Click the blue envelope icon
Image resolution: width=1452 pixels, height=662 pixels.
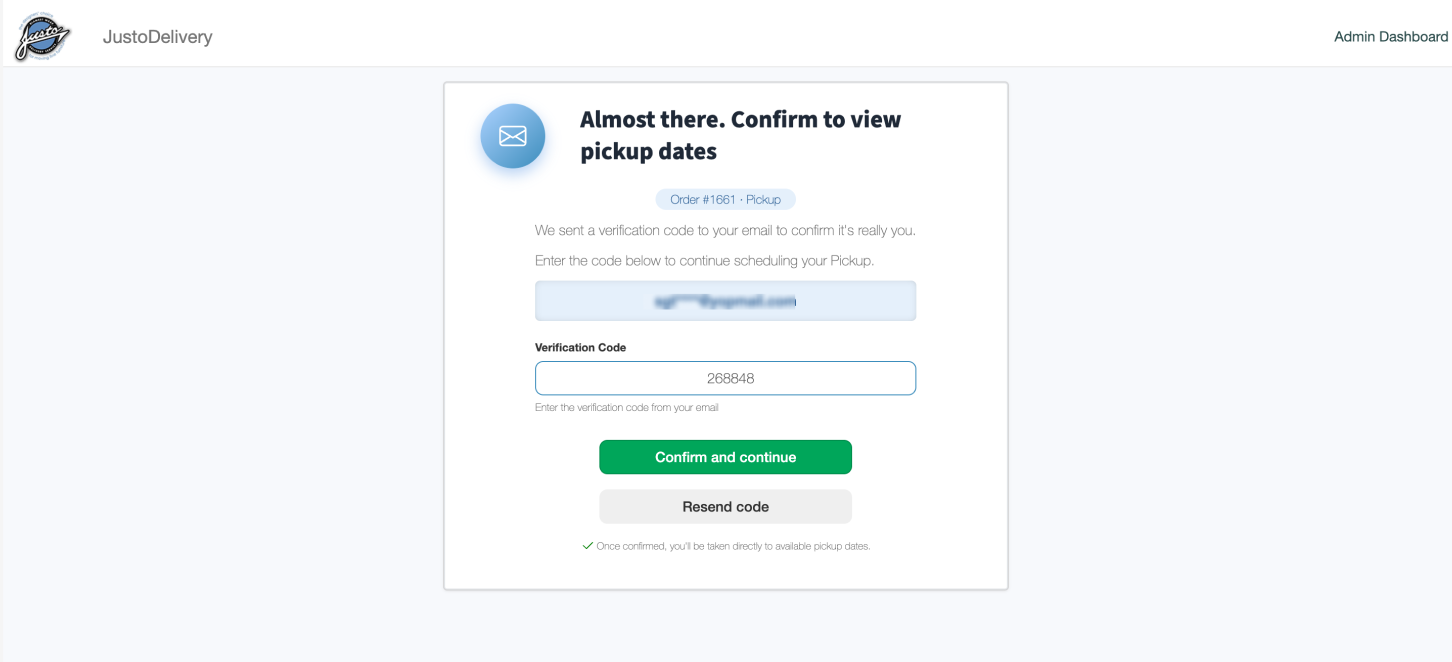513,136
